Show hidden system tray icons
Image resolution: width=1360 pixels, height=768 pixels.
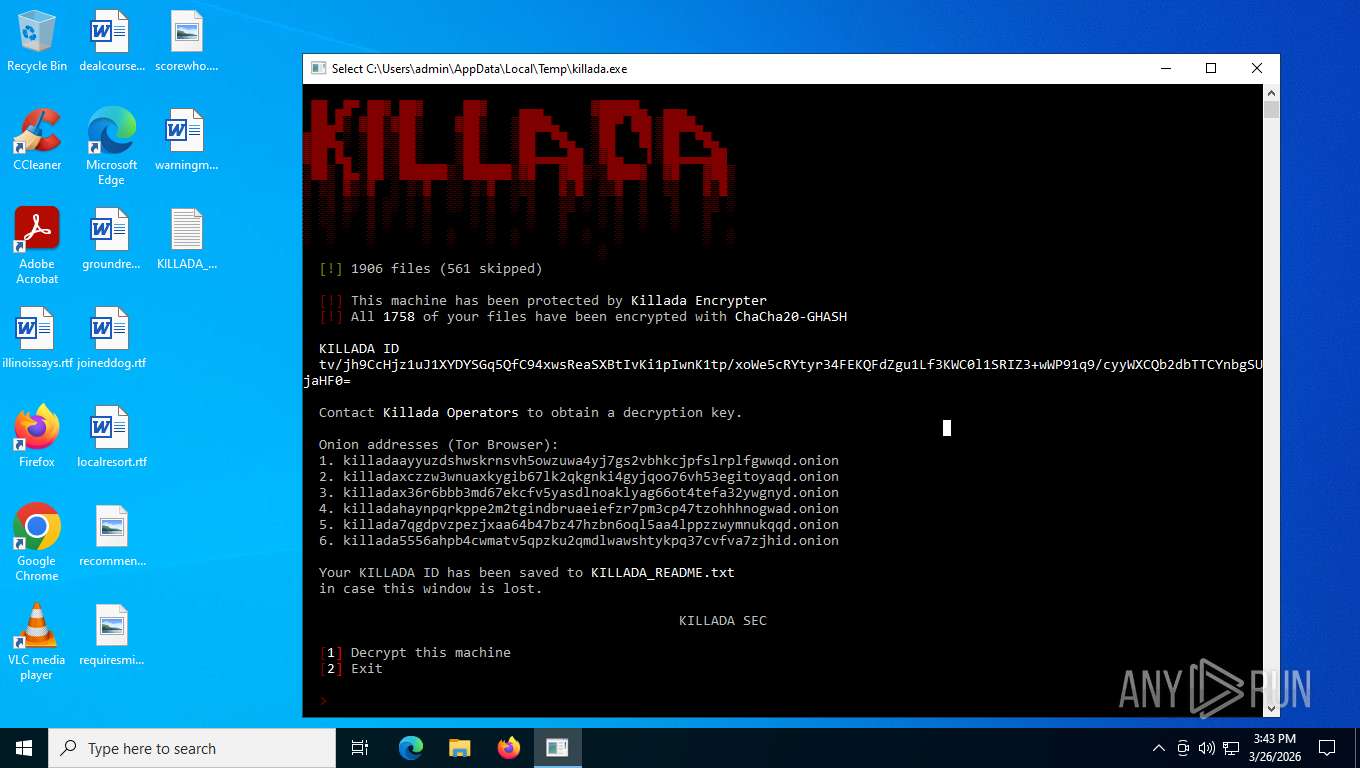coord(1159,748)
